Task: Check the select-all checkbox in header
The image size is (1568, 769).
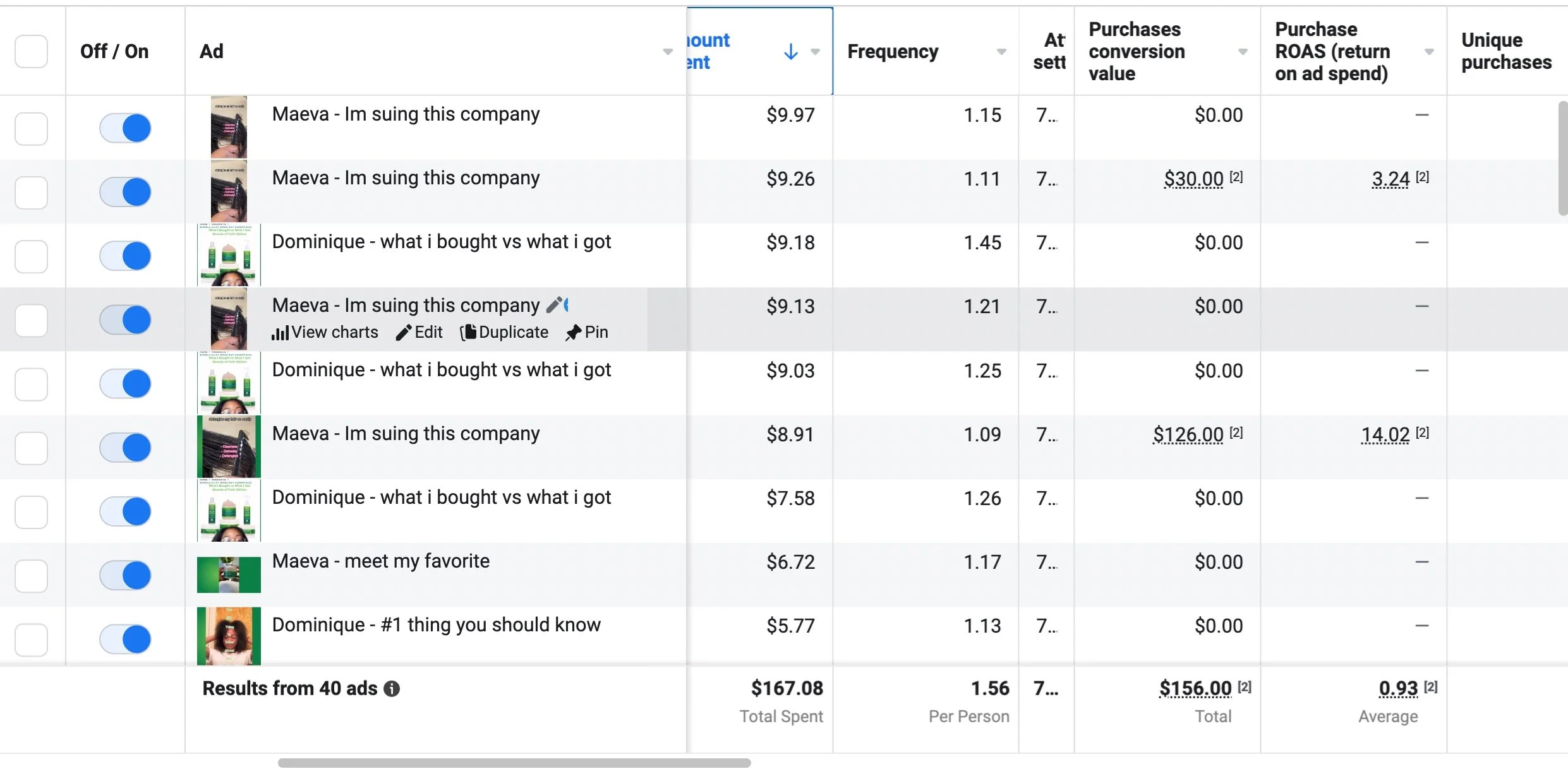Action: point(31,52)
